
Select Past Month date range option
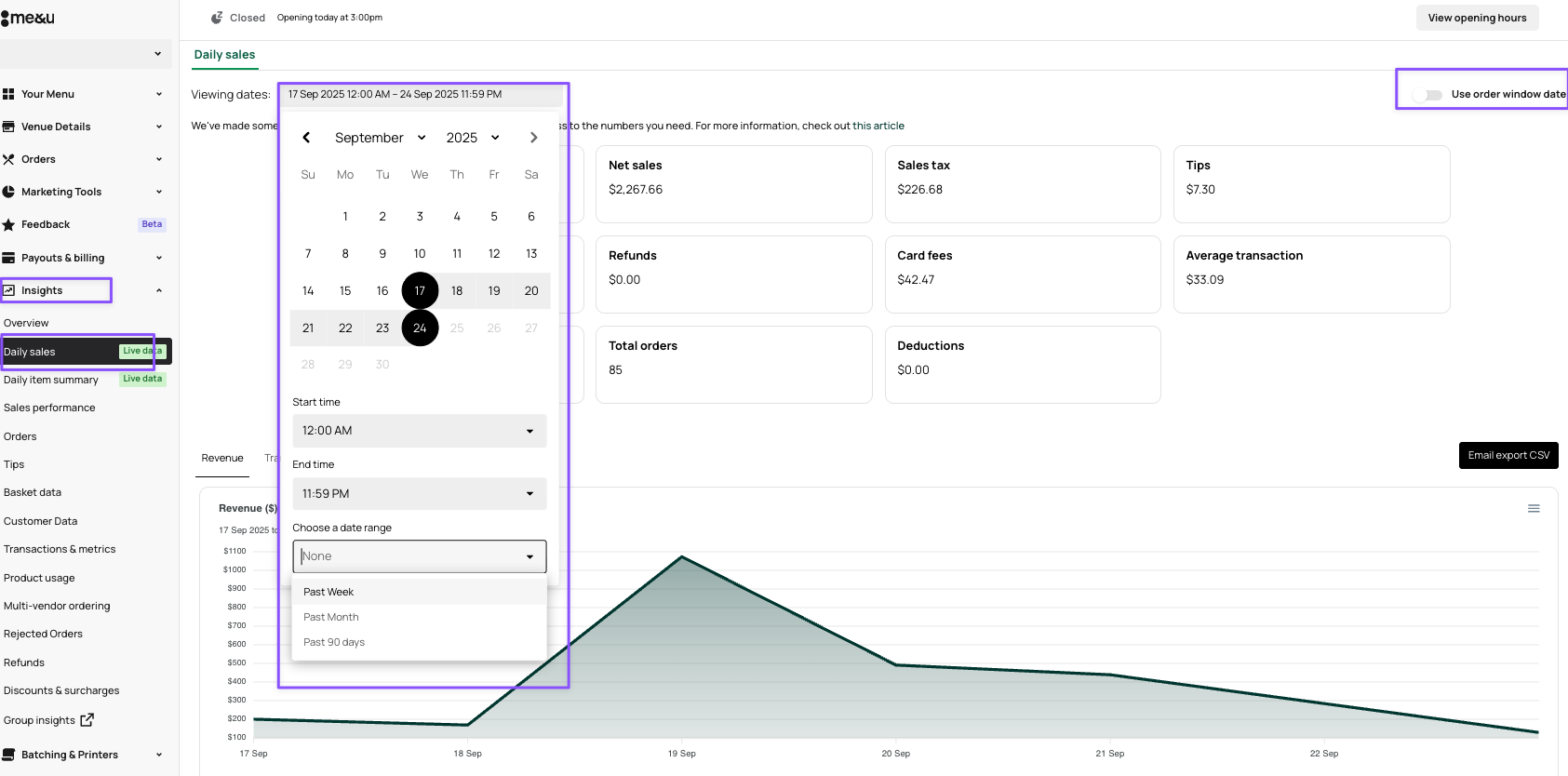click(x=331, y=617)
